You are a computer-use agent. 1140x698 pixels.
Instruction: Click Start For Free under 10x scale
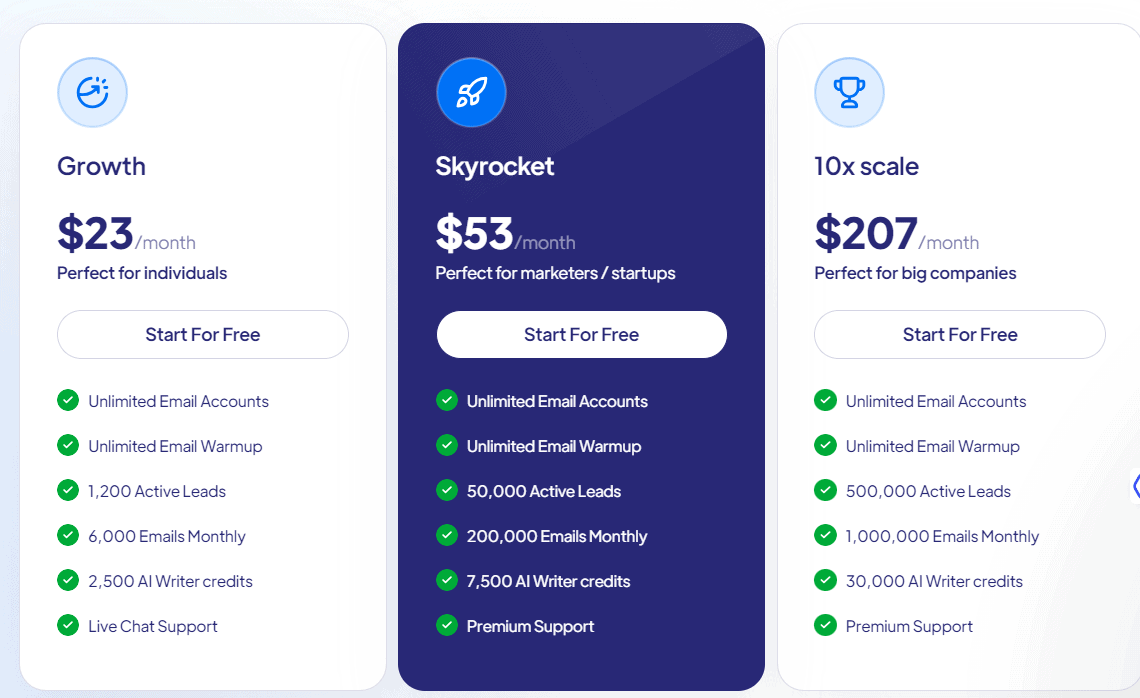(959, 334)
